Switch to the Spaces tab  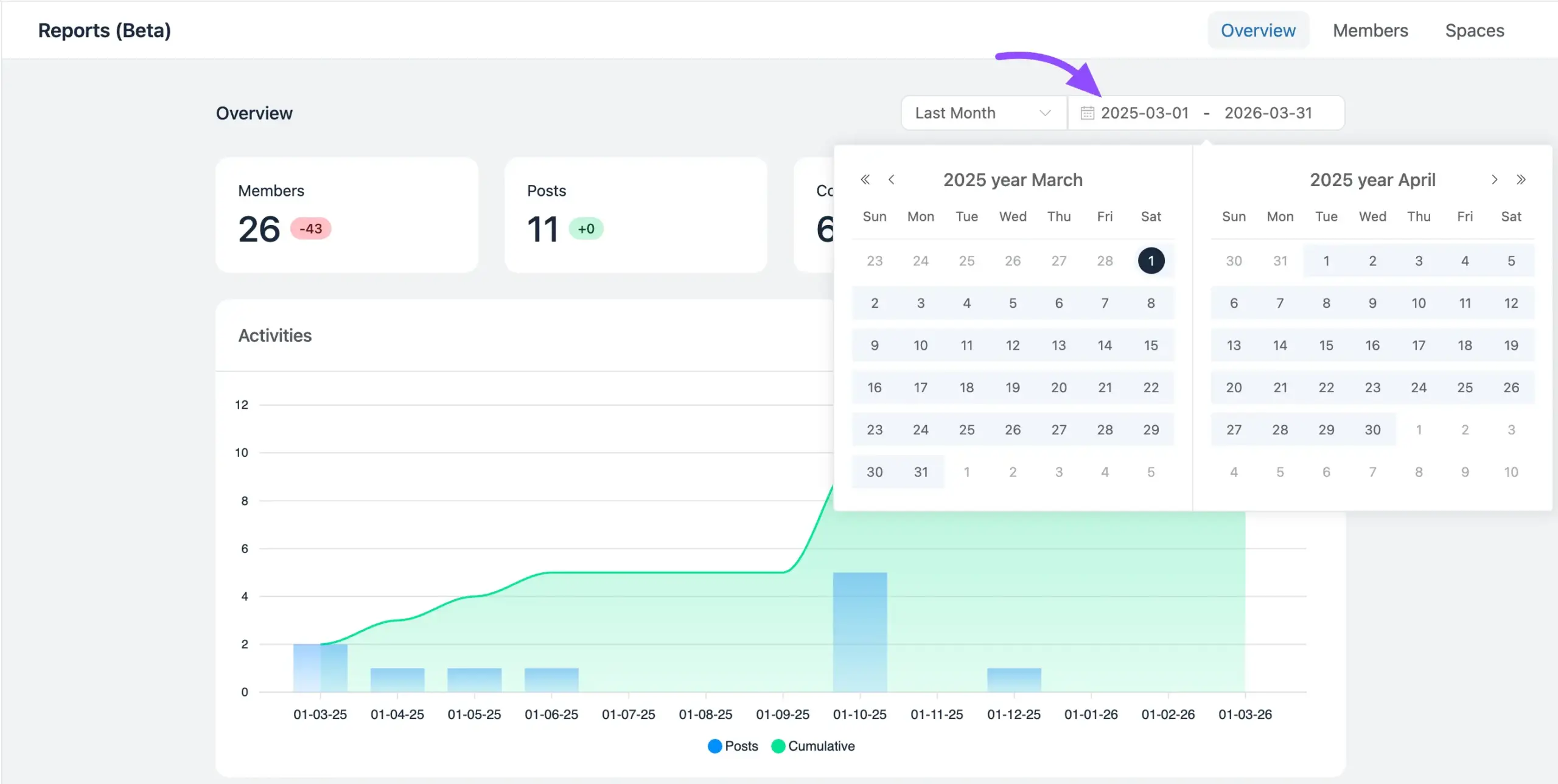1474,30
